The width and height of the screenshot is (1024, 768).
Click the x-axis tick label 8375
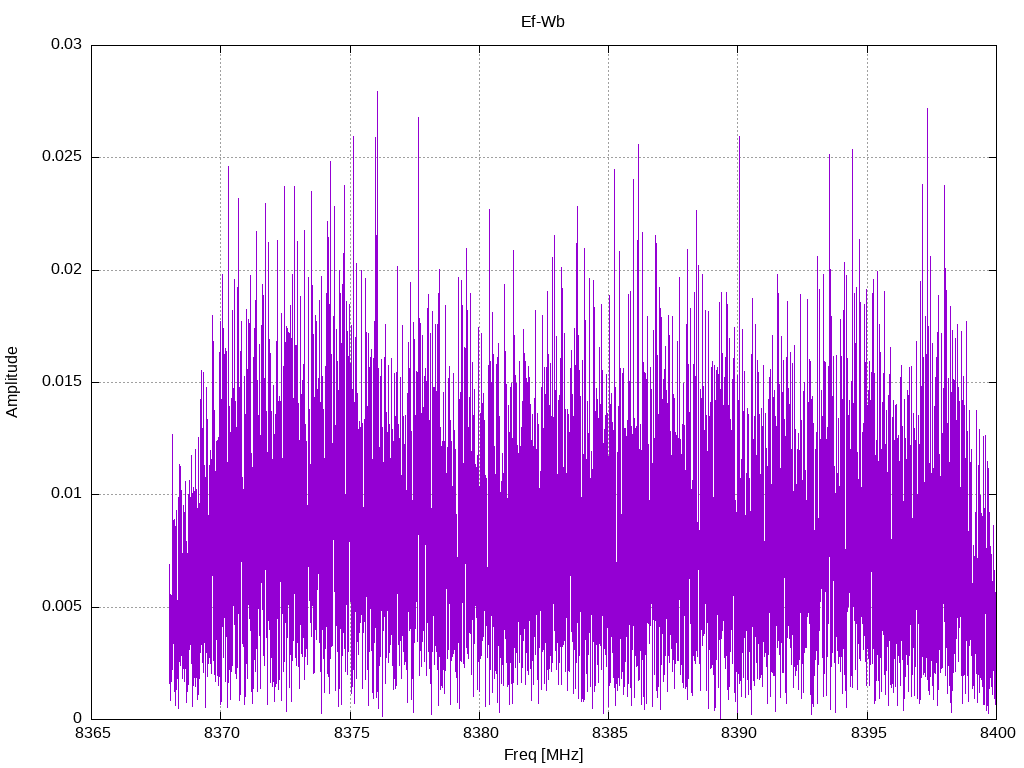[351, 733]
